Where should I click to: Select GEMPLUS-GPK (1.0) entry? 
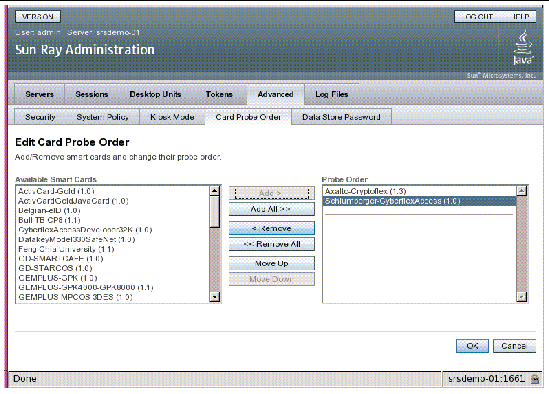pos(113,278)
